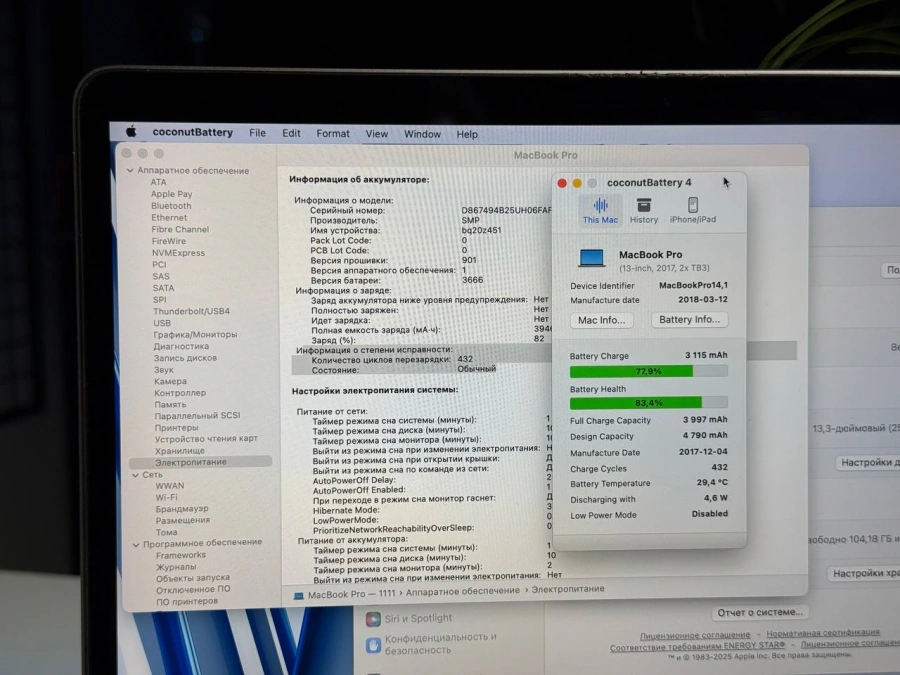Click the Отчет о системе... button
Image resolution: width=900 pixels, height=675 pixels.
(760, 612)
